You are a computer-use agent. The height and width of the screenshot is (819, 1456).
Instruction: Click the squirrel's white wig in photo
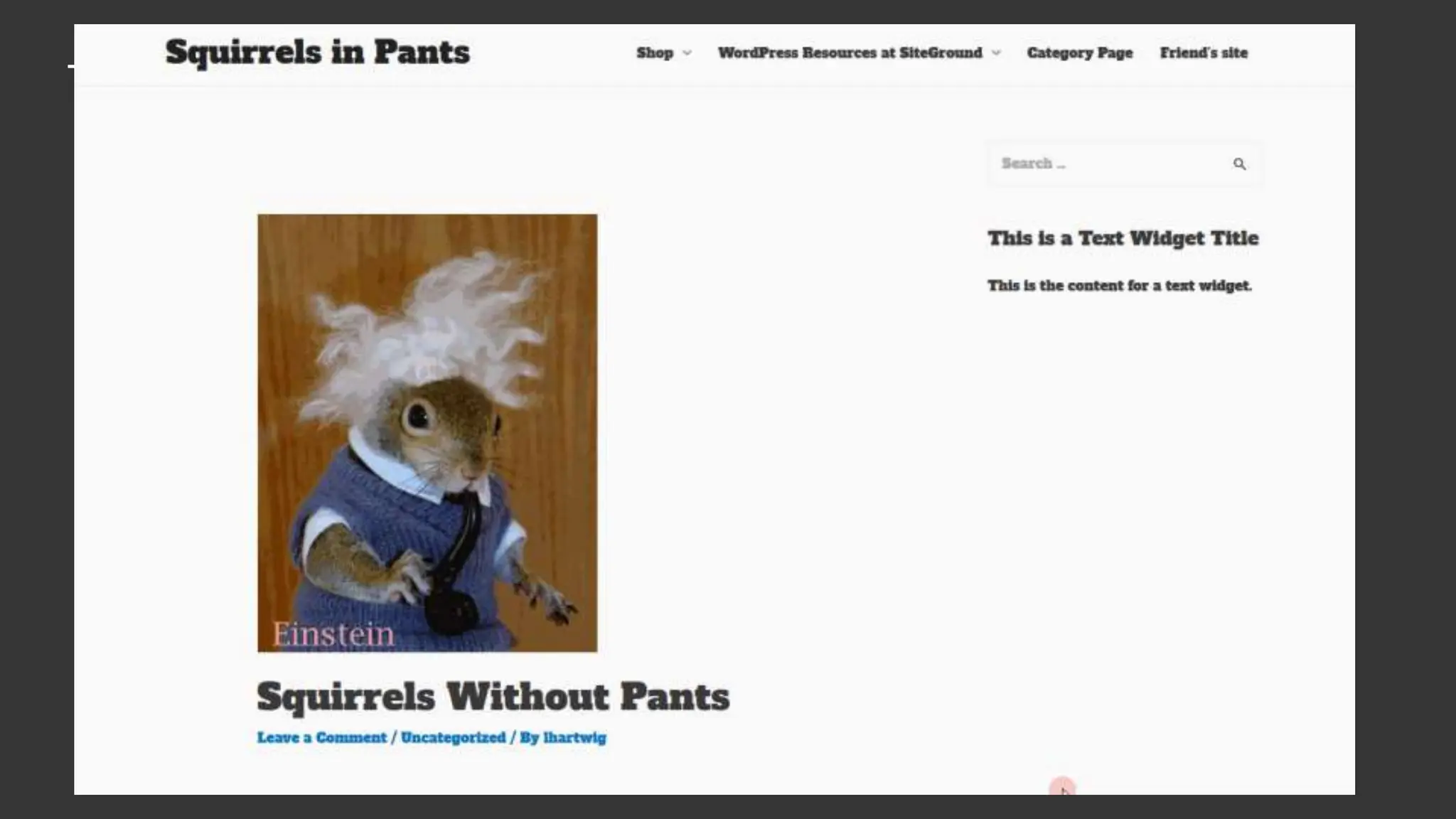tap(427, 327)
